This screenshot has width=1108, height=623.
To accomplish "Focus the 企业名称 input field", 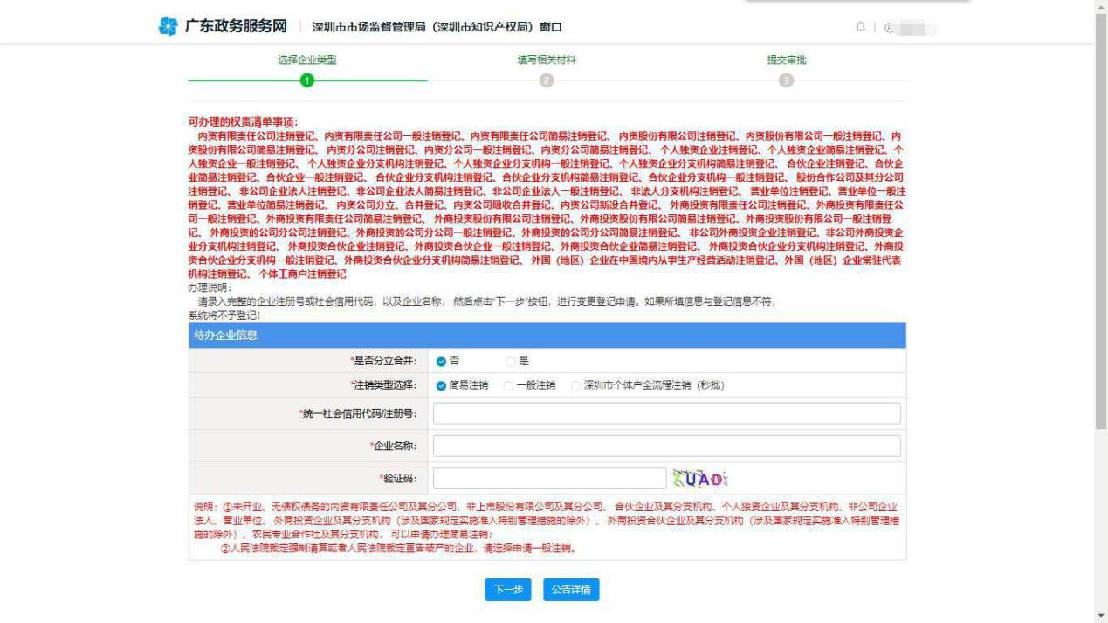I will tap(666, 446).
